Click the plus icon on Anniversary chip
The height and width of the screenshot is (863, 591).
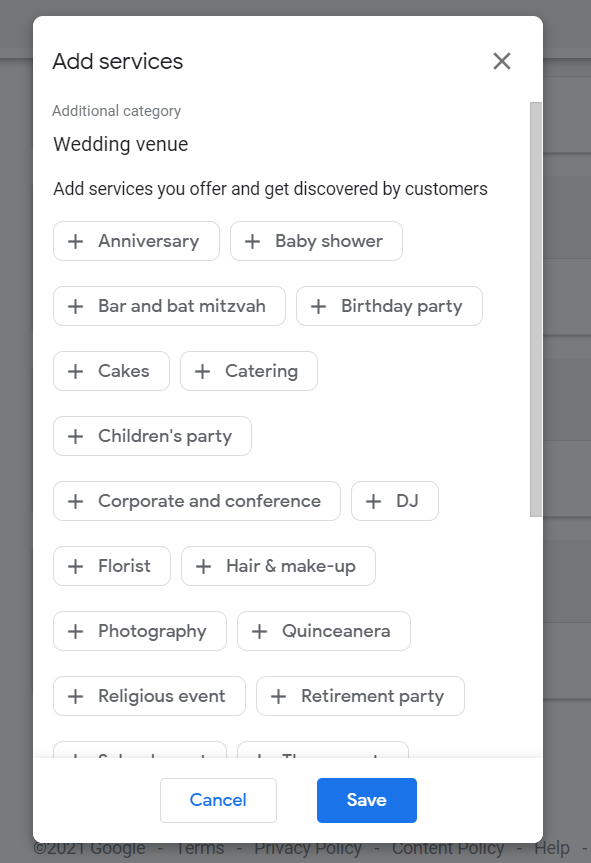tap(75, 241)
